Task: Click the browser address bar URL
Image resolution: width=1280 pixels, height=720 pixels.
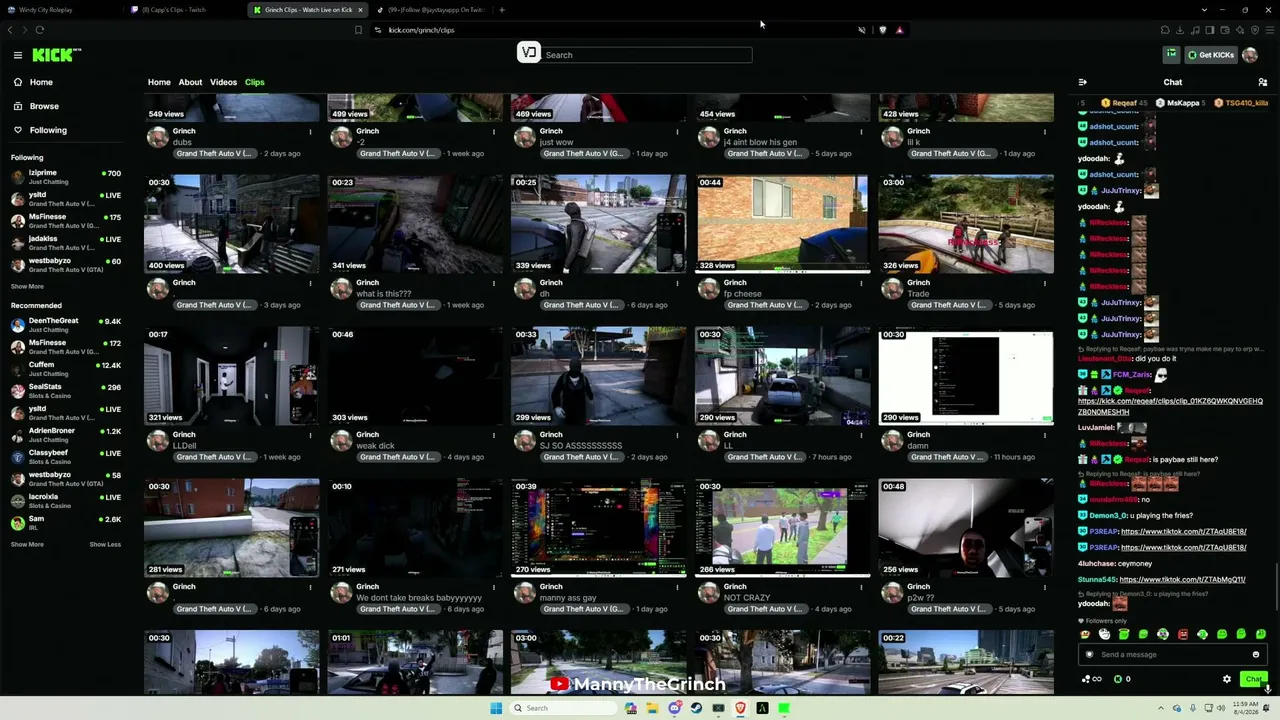Action: pos(421,30)
